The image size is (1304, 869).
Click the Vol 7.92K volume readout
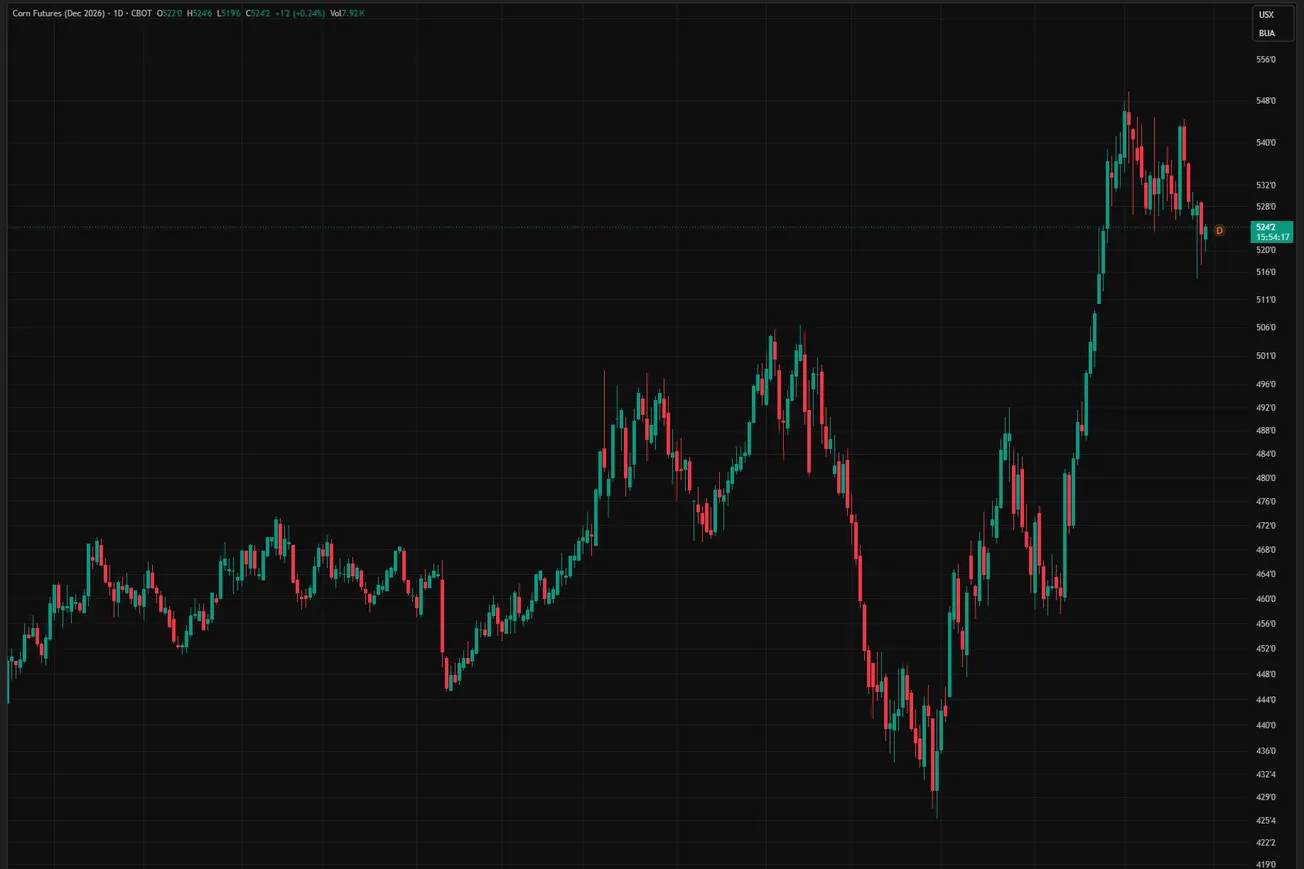(x=347, y=14)
